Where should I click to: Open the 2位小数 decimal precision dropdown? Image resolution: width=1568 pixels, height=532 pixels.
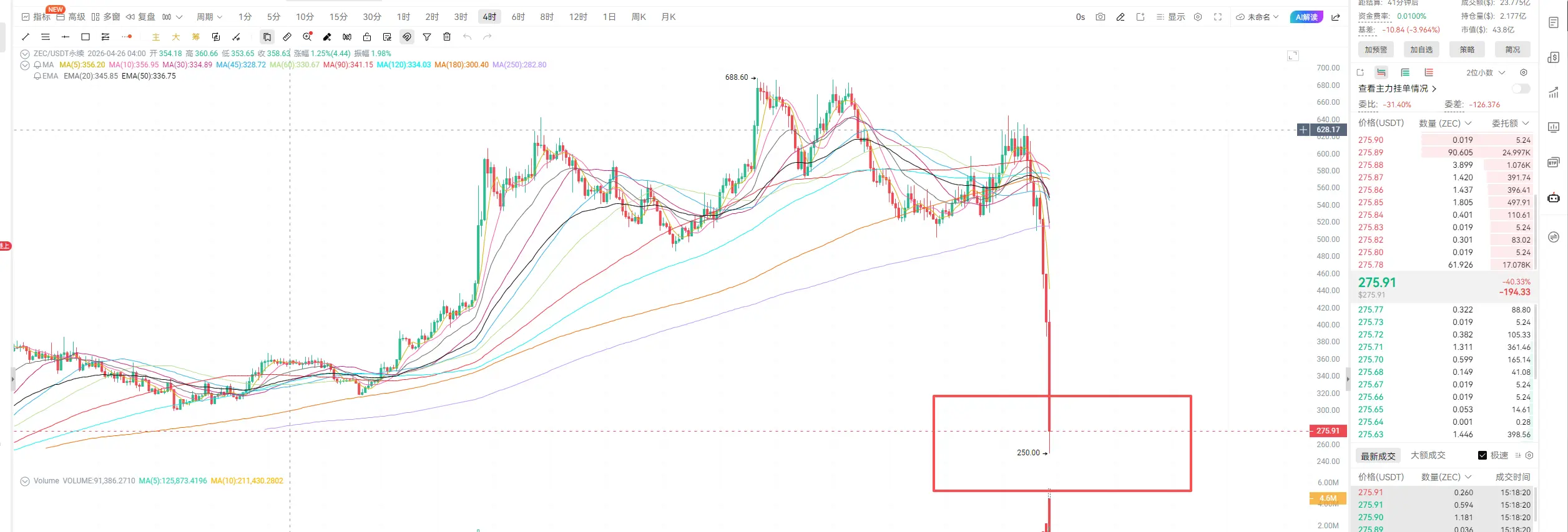(1486, 72)
